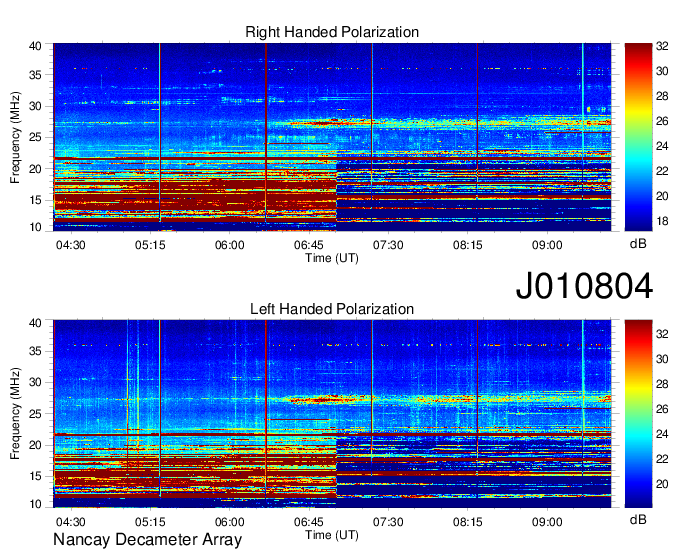This screenshot has height=552, width=680.
Task: Click '04:30' time tick on Left Handed plot
Action: pyautogui.click(x=71, y=522)
